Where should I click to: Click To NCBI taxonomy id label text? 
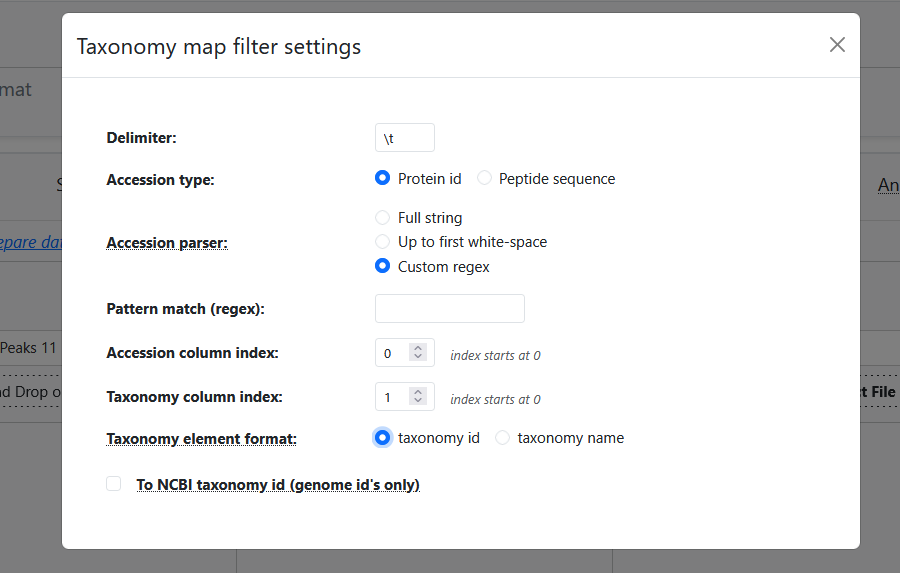278,485
